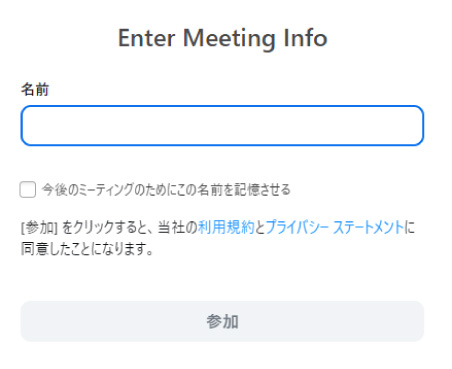Focus the blue-outlined text box

222,126
